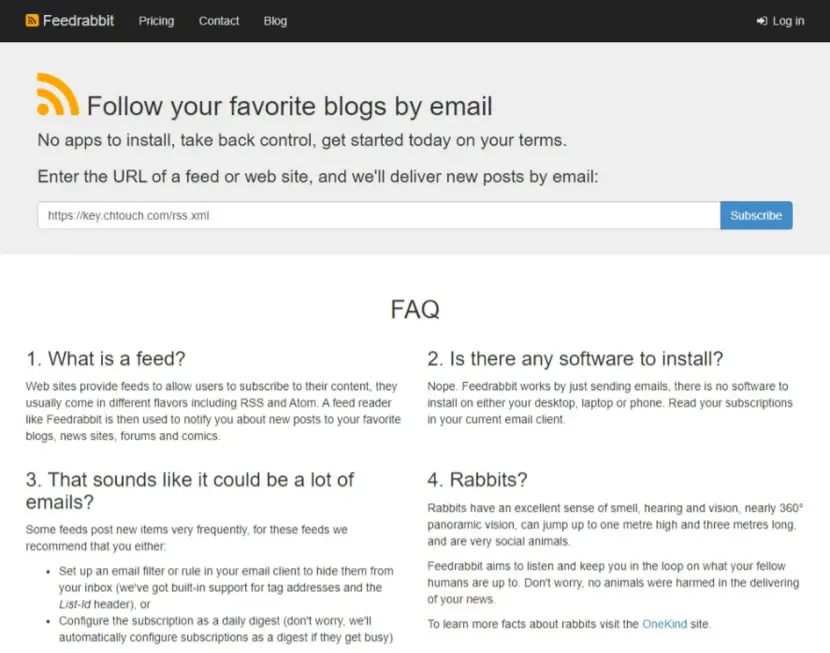830x653 pixels.
Task: Select the 'What is a feed?' heading
Action: click(x=106, y=359)
